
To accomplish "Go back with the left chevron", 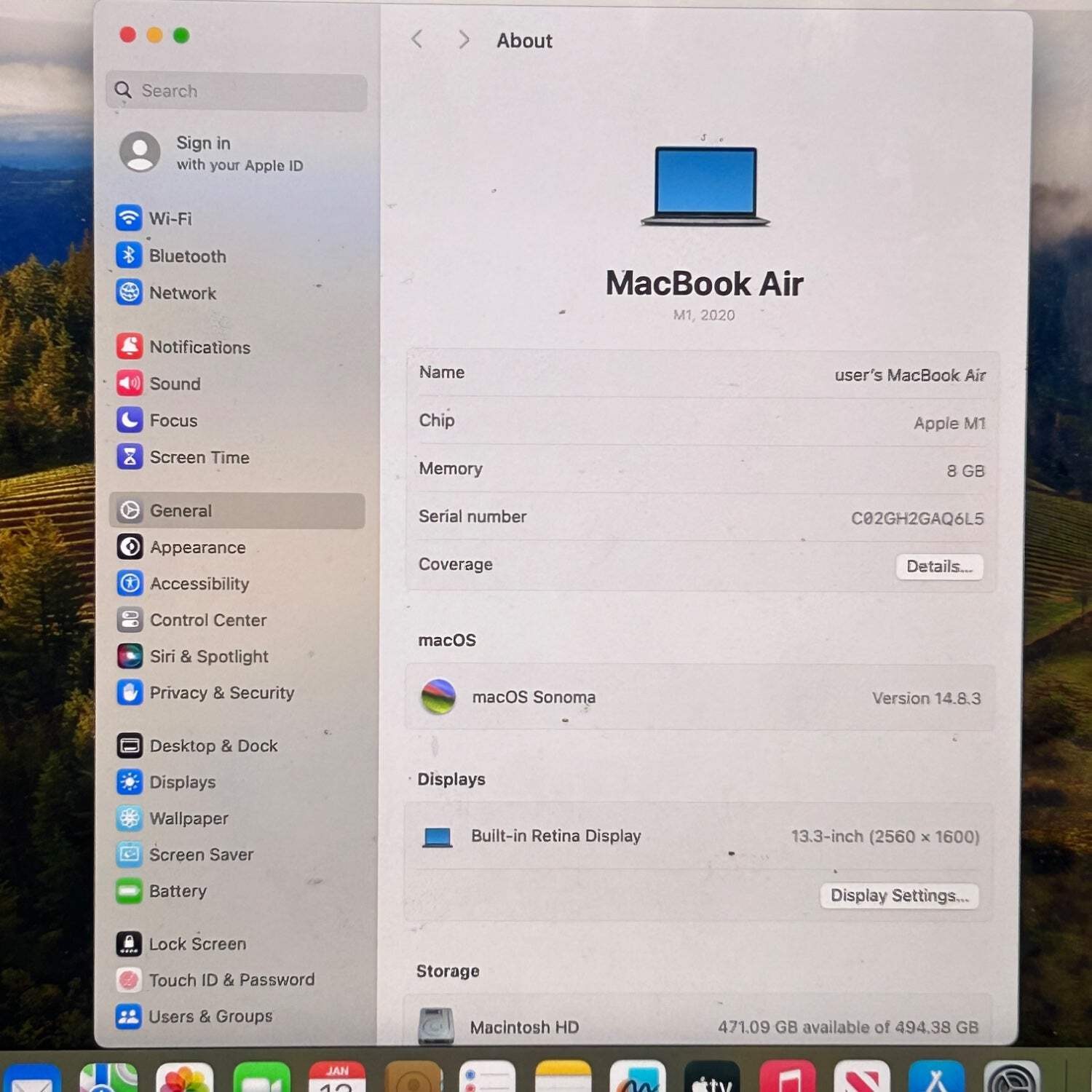I will point(417,39).
